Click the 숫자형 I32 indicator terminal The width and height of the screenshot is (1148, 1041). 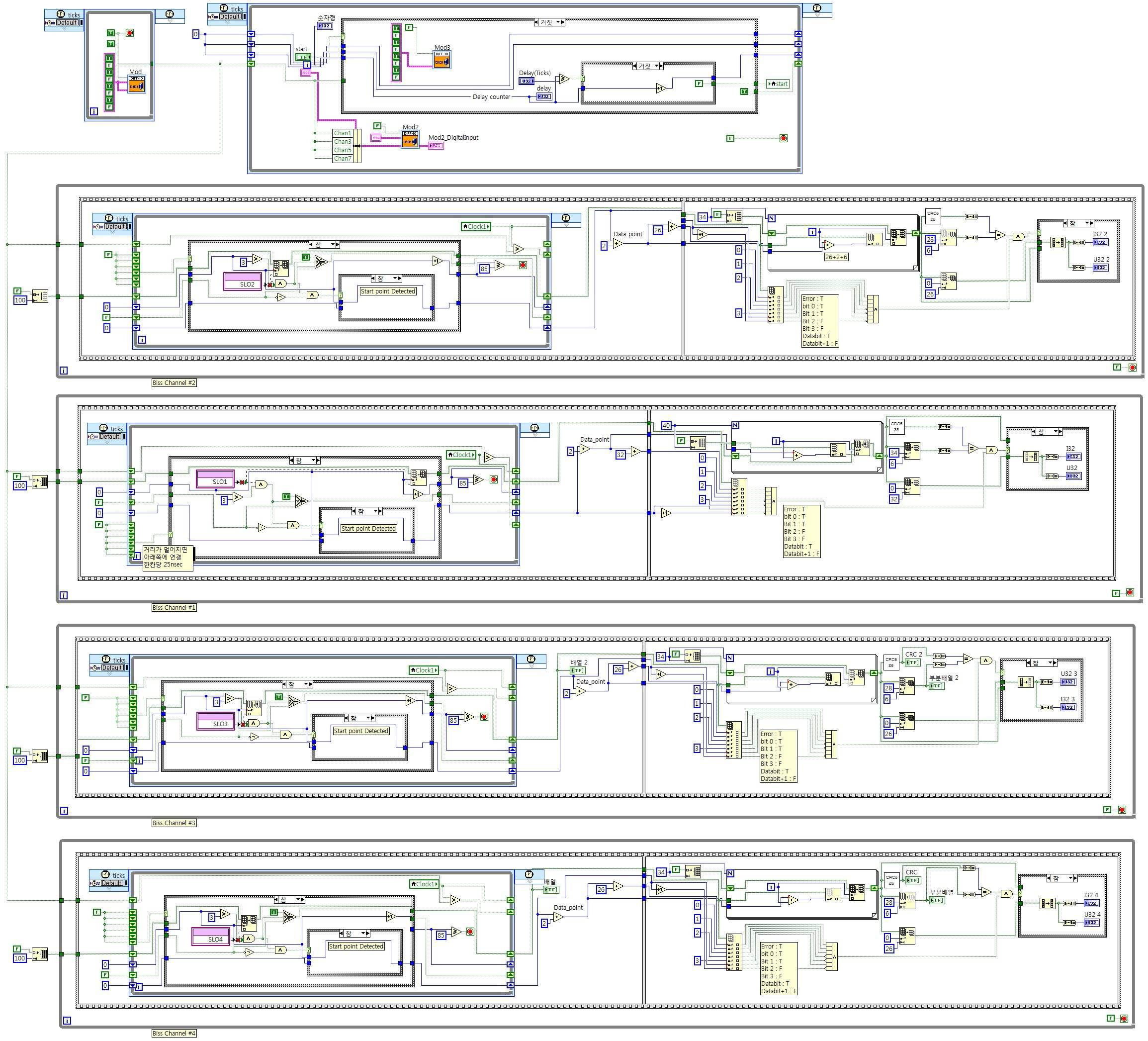pos(325,26)
